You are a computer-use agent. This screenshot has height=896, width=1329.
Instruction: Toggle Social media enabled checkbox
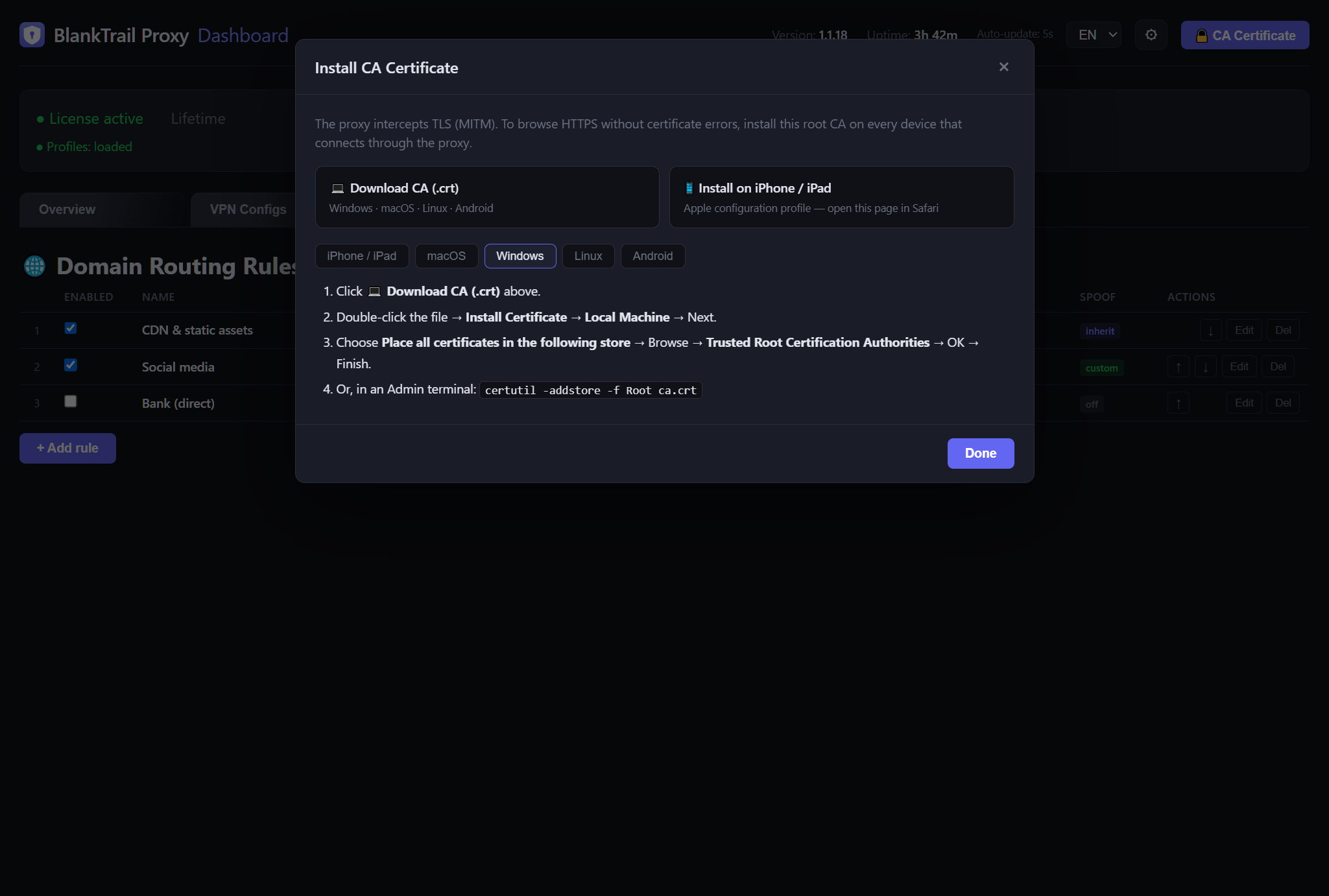[x=71, y=365]
